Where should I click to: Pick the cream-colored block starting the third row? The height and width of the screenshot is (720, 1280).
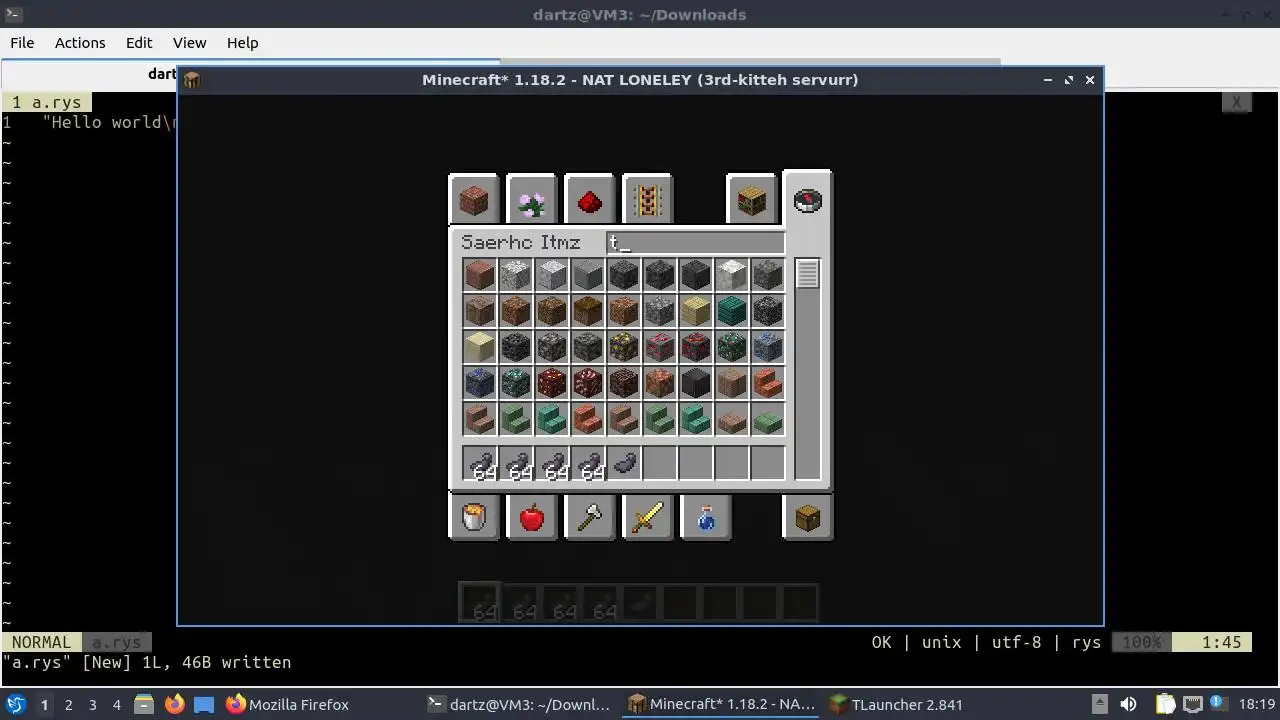tap(479, 346)
